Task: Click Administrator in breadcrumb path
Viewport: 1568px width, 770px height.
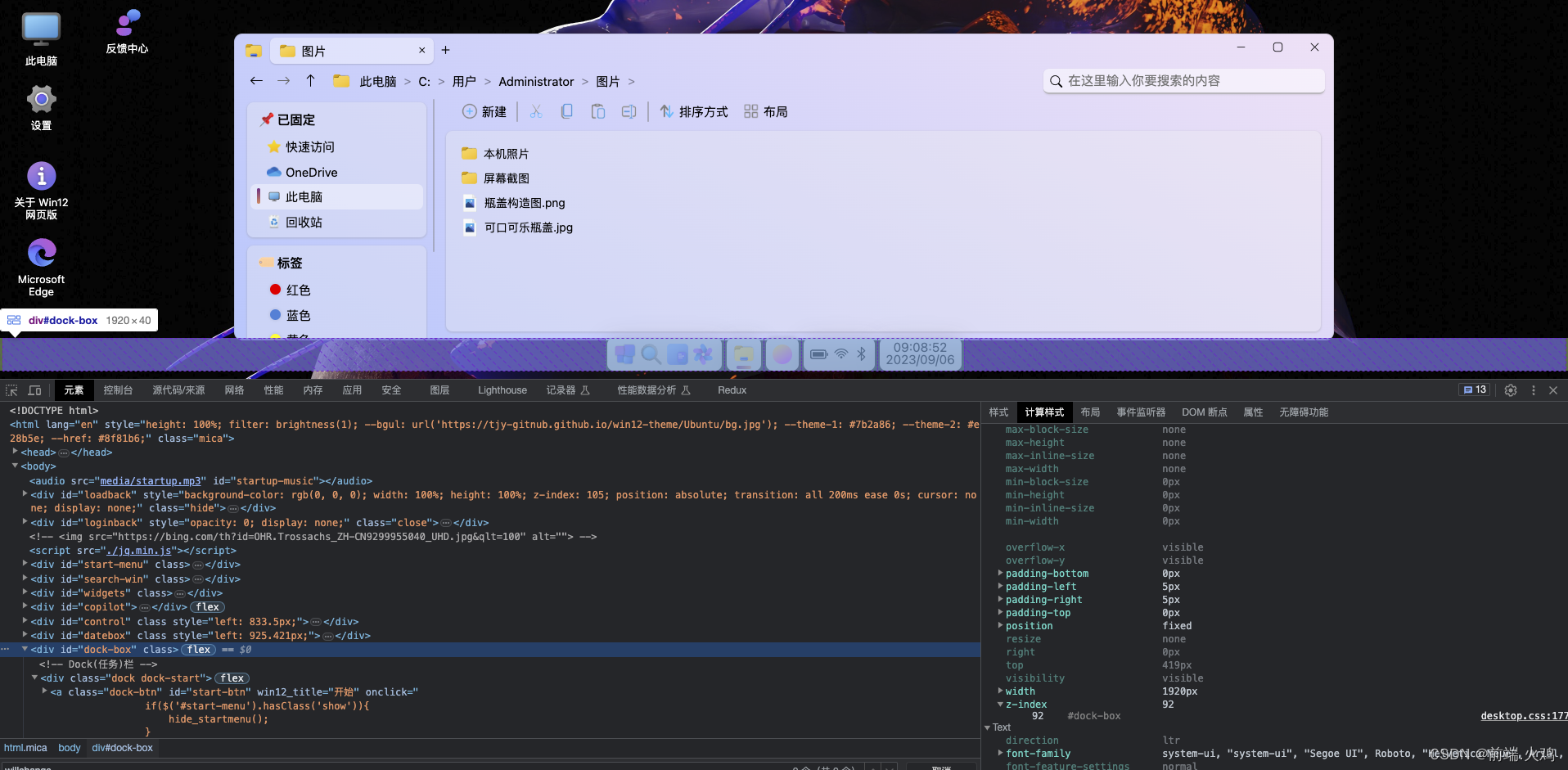Action: pos(536,81)
